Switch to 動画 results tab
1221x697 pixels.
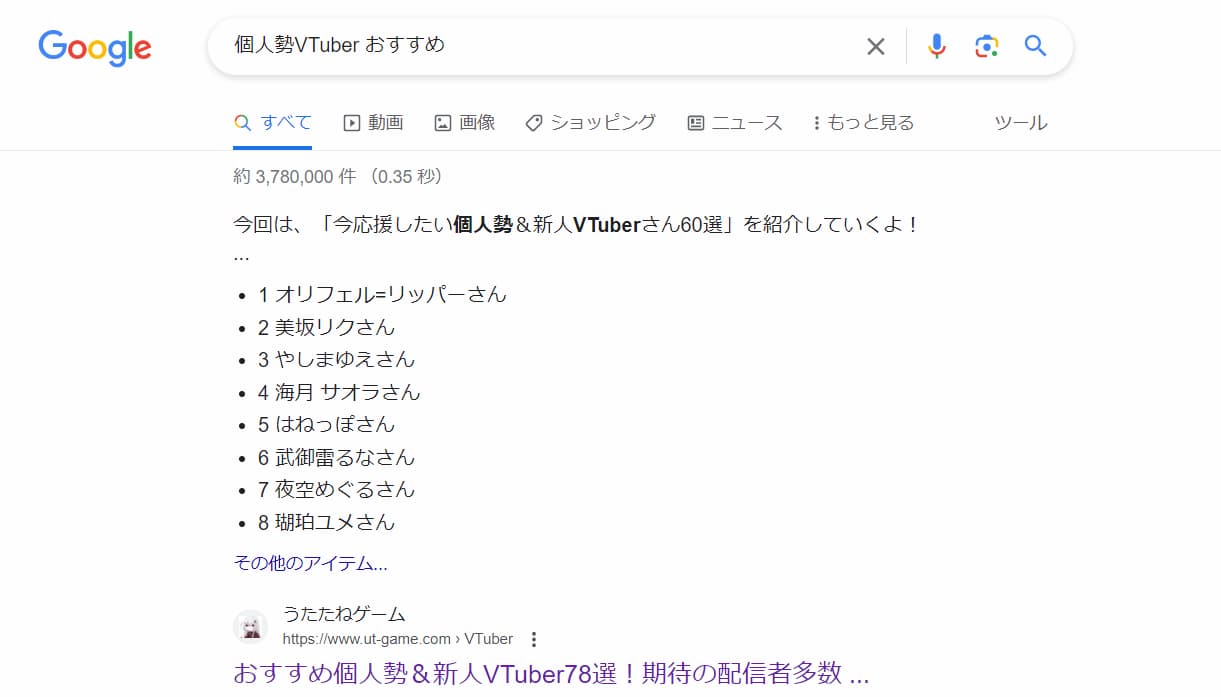pos(373,123)
